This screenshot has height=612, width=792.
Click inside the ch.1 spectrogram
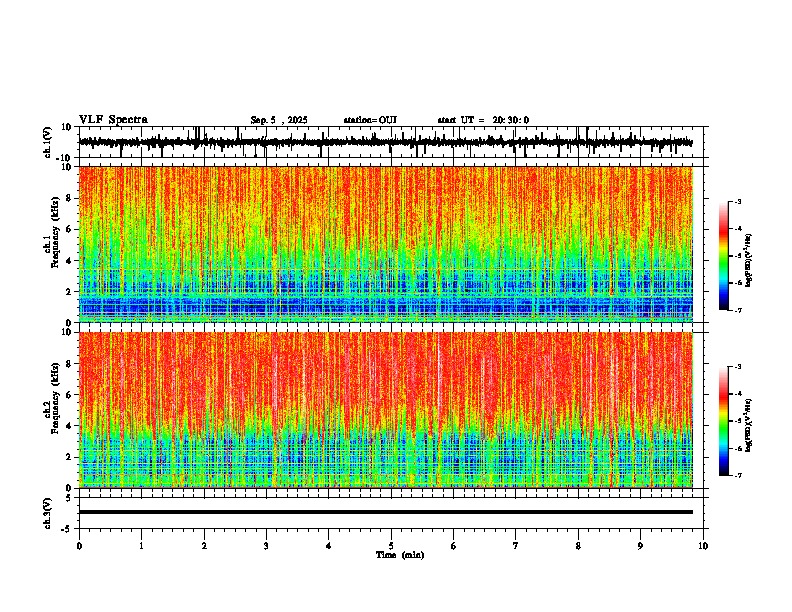click(386, 244)
